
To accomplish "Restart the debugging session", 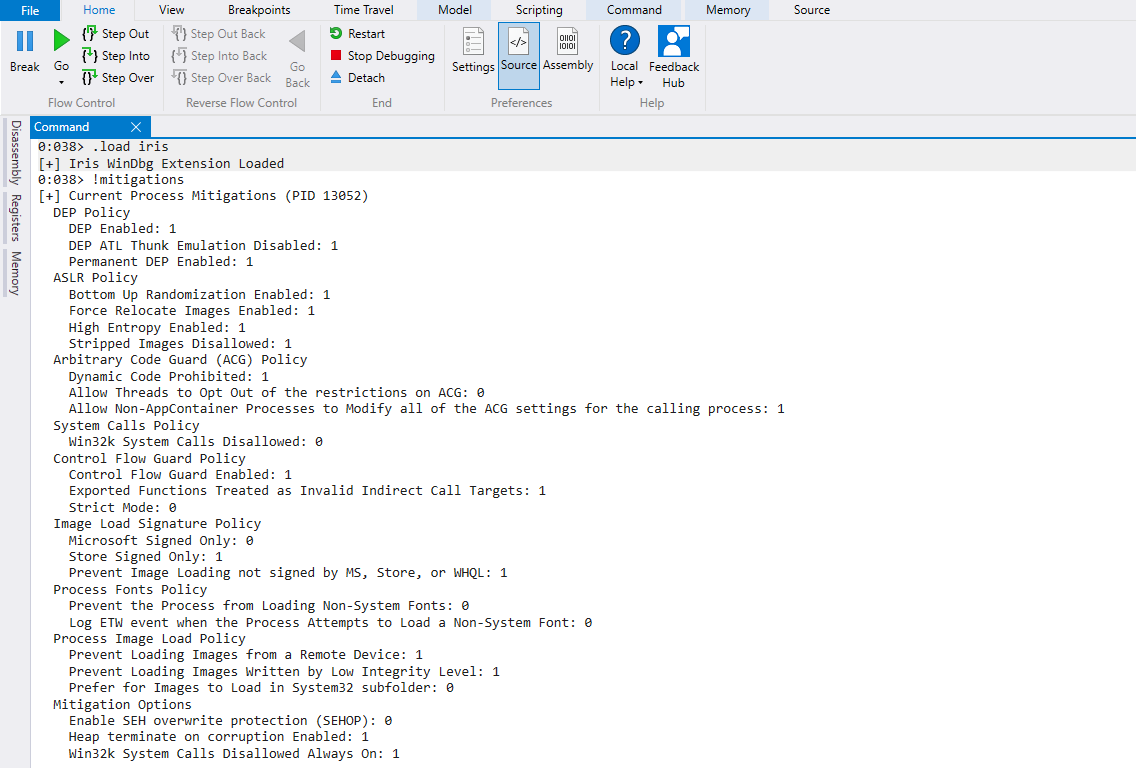I will pos(357,33).
